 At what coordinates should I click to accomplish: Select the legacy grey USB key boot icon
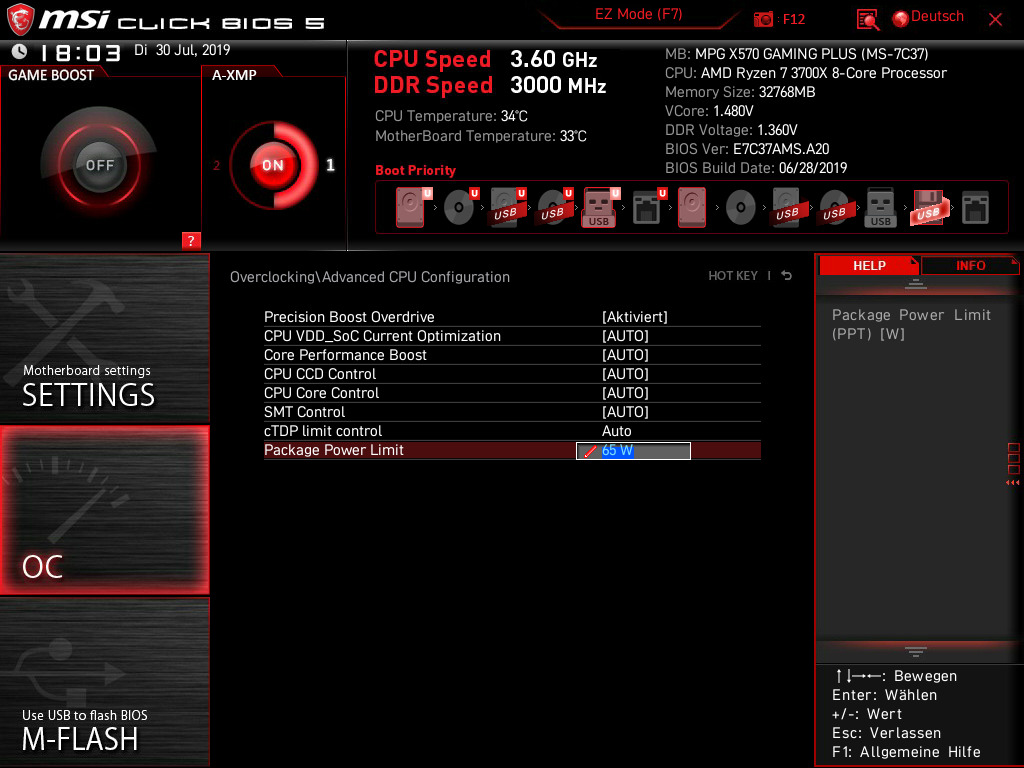(x=880, y=207)
